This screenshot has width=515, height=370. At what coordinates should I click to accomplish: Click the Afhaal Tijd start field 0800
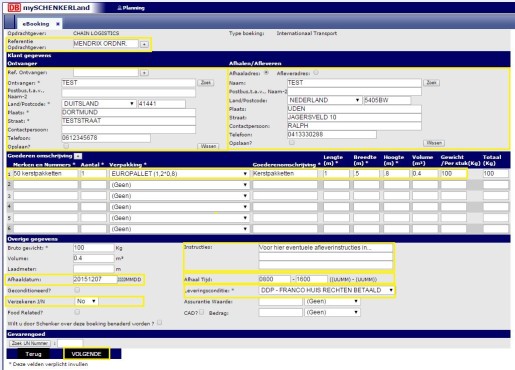[x=274, y=279]
